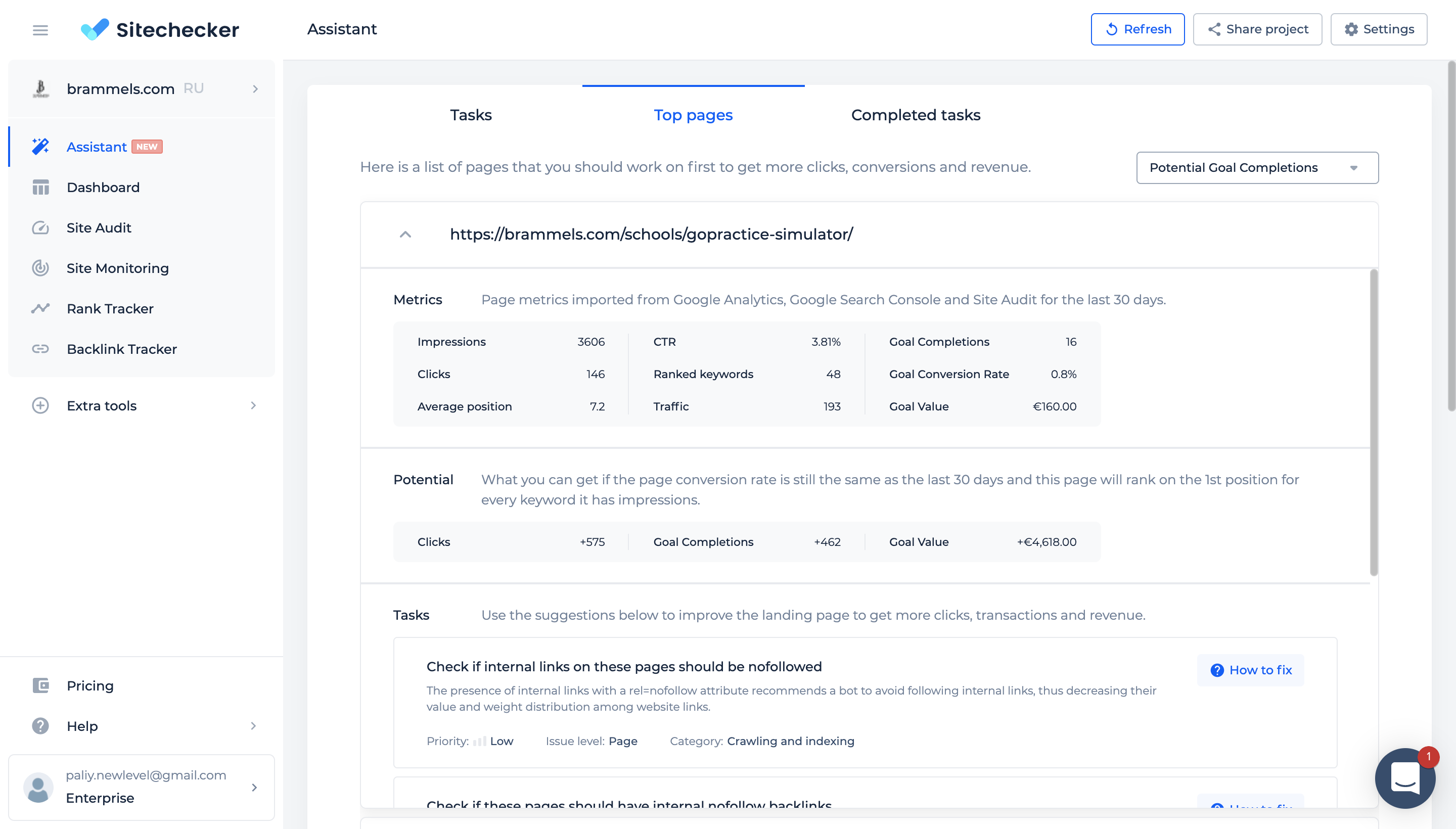Click the Pricing wallet icon
The image size is (1456, 829).
pyautogui.click(x=40, y=685)
